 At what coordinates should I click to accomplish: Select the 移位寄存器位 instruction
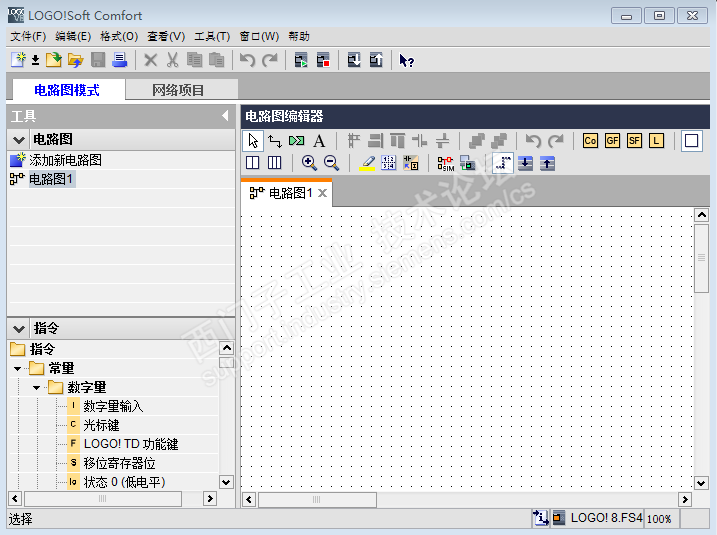coord(119,463)
